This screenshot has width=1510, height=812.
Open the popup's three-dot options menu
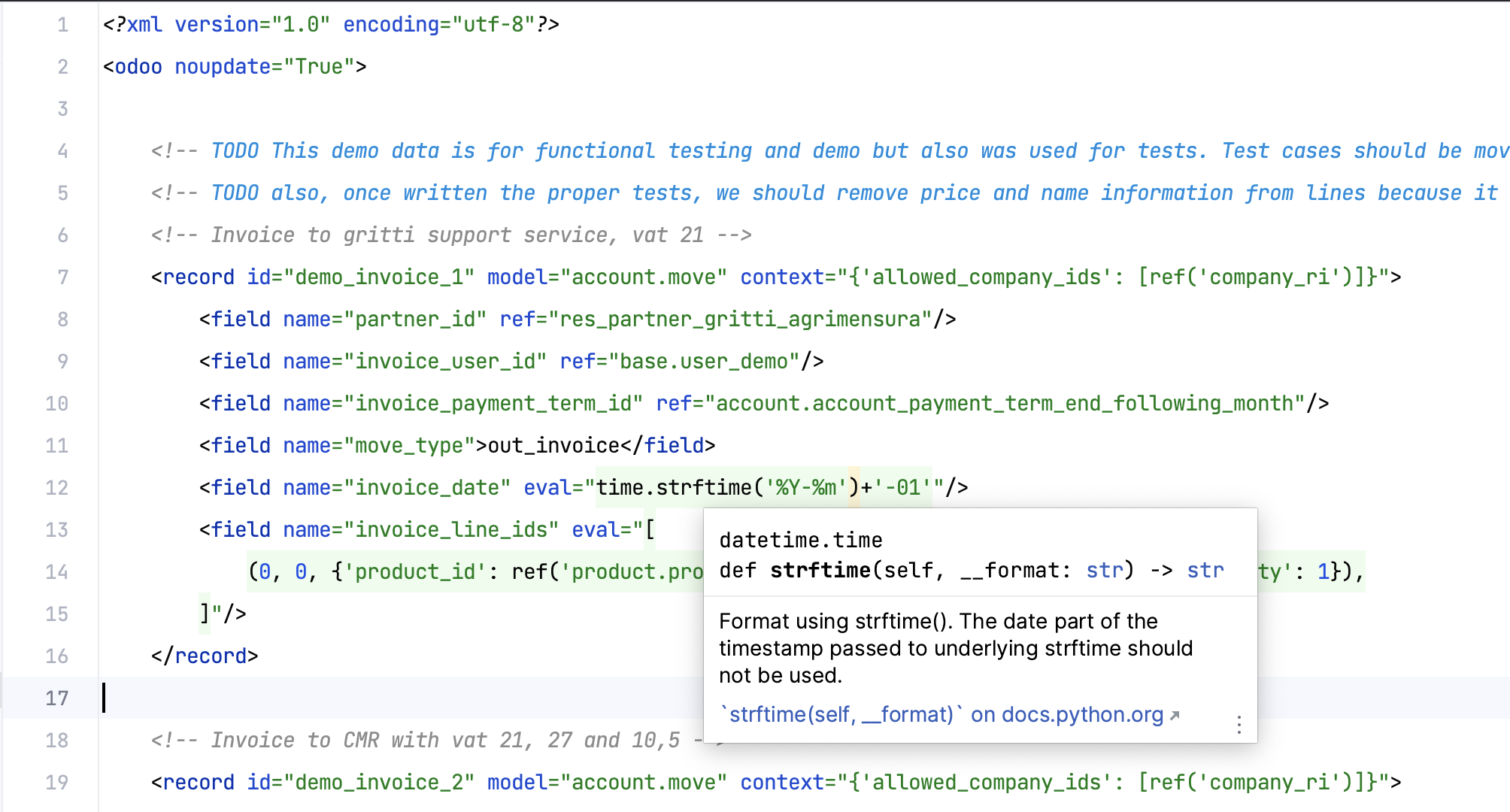pyautogui.click(x=1238, y=726)
